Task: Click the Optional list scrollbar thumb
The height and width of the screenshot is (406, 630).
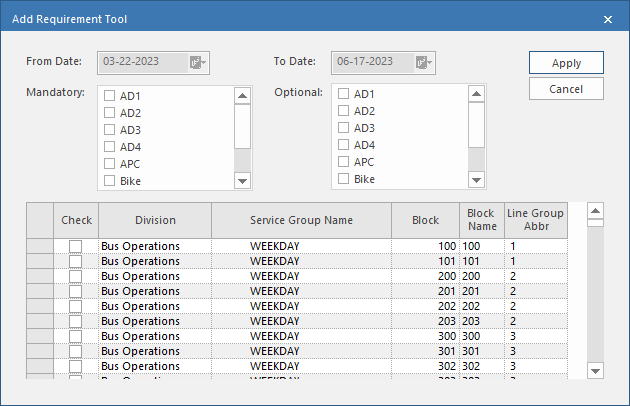Action: [477, 125]
